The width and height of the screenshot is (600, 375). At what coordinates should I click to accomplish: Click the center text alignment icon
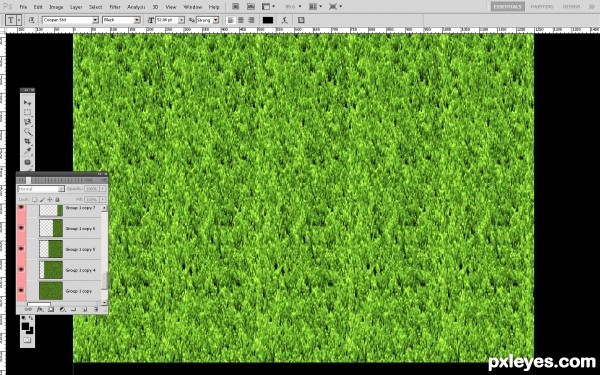pos(241,20)
